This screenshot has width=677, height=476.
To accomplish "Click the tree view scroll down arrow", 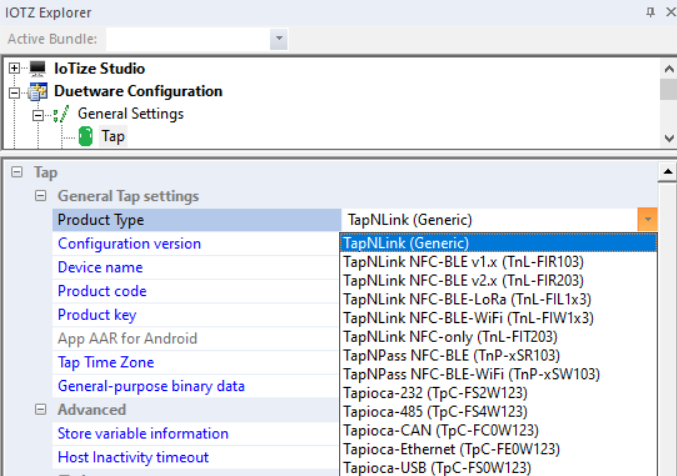I will point(669,138).
